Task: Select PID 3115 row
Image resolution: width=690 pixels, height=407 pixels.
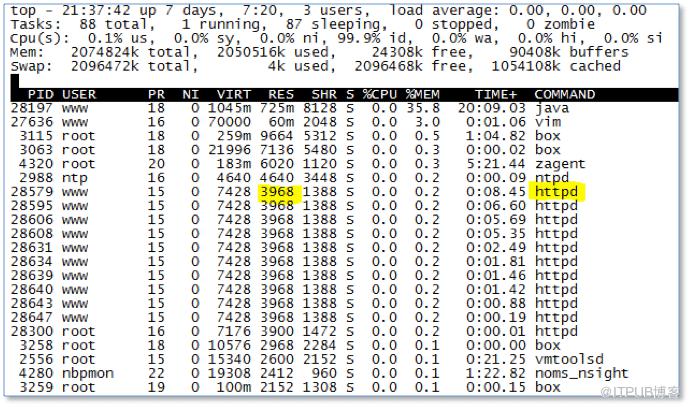Action: coord(344,136)
